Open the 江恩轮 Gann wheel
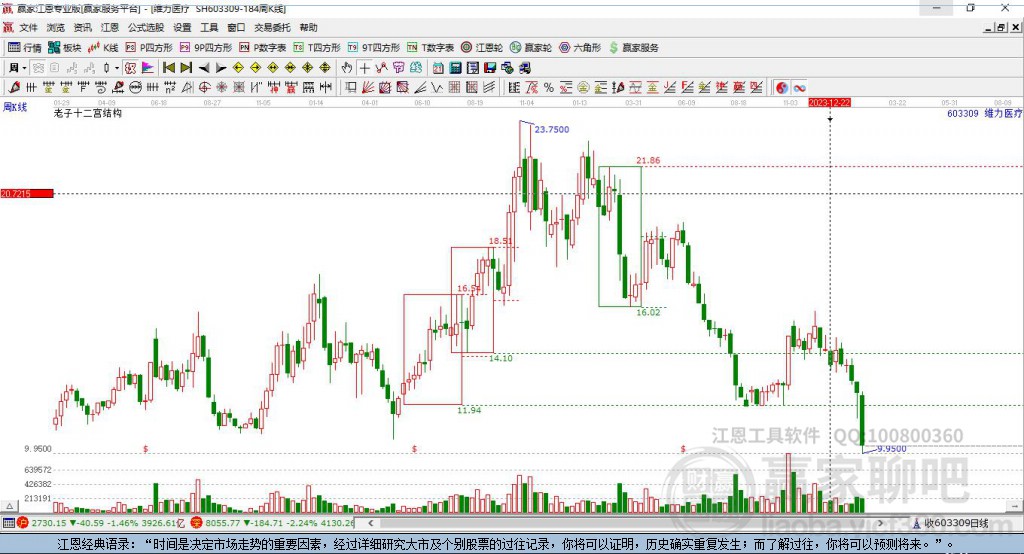 click(x=482, y=48)
